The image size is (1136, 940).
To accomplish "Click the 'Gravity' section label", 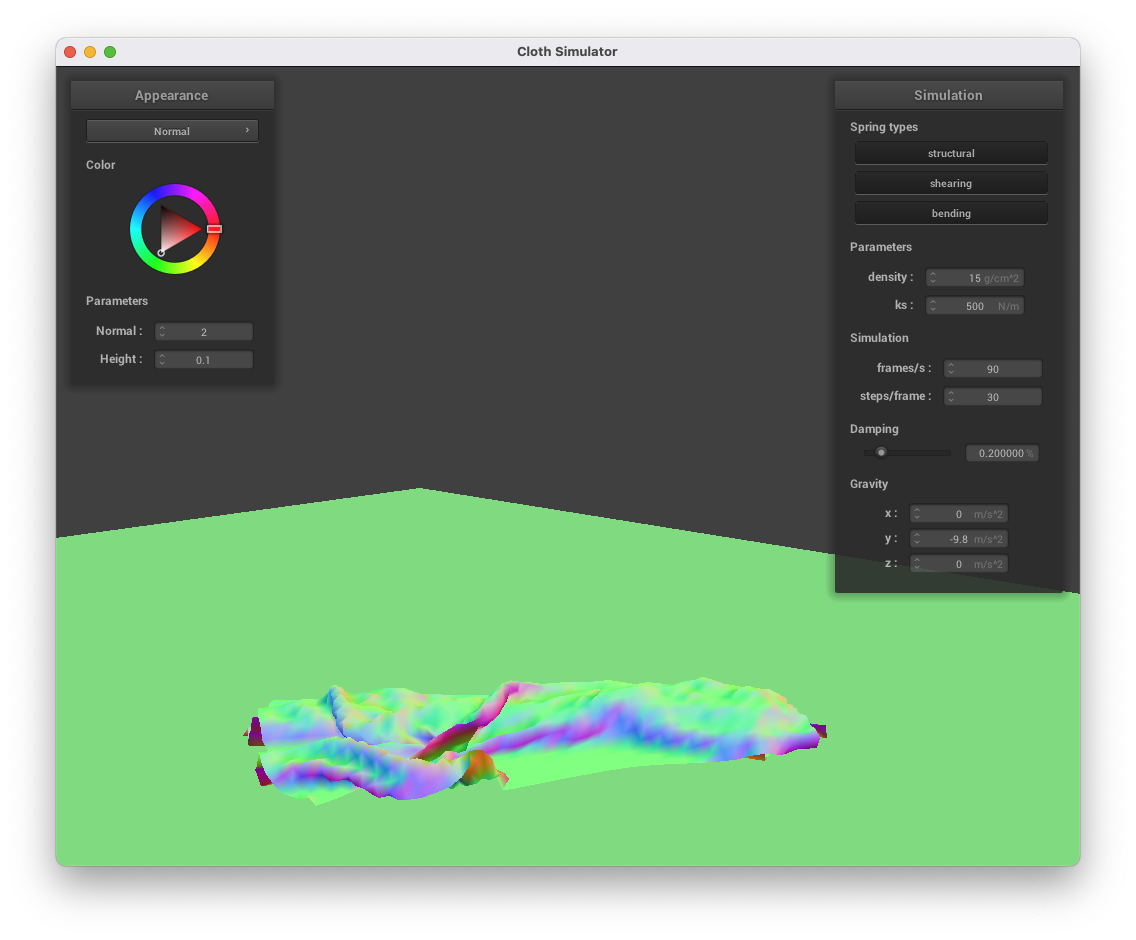I will 869,484.
